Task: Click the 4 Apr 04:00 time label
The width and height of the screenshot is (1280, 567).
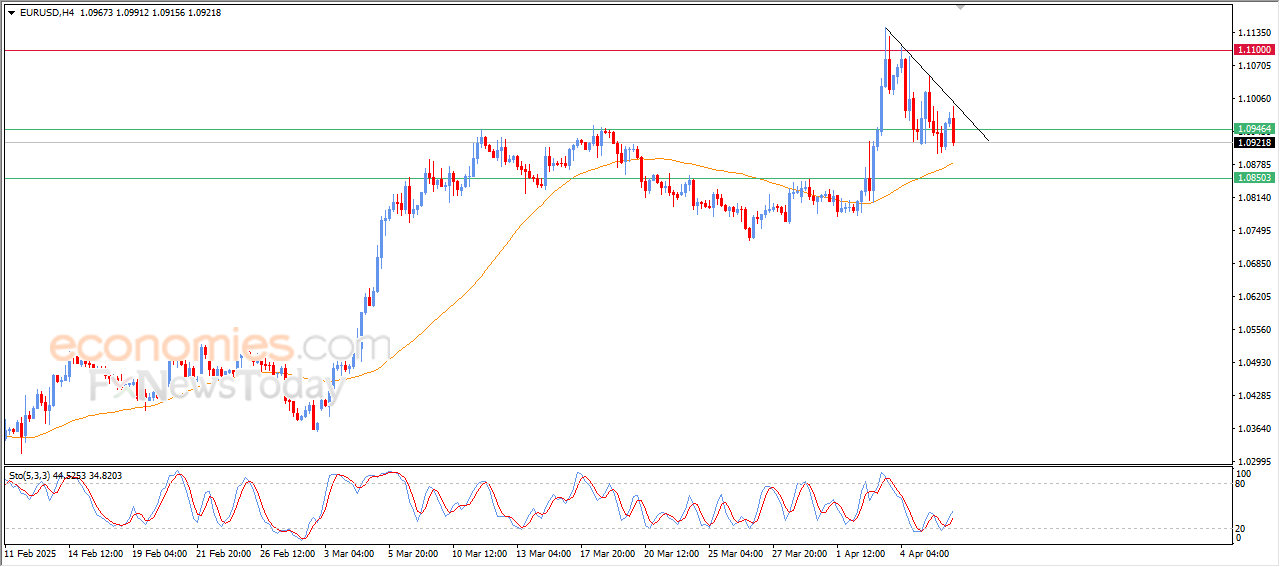Action: [927, 552]
